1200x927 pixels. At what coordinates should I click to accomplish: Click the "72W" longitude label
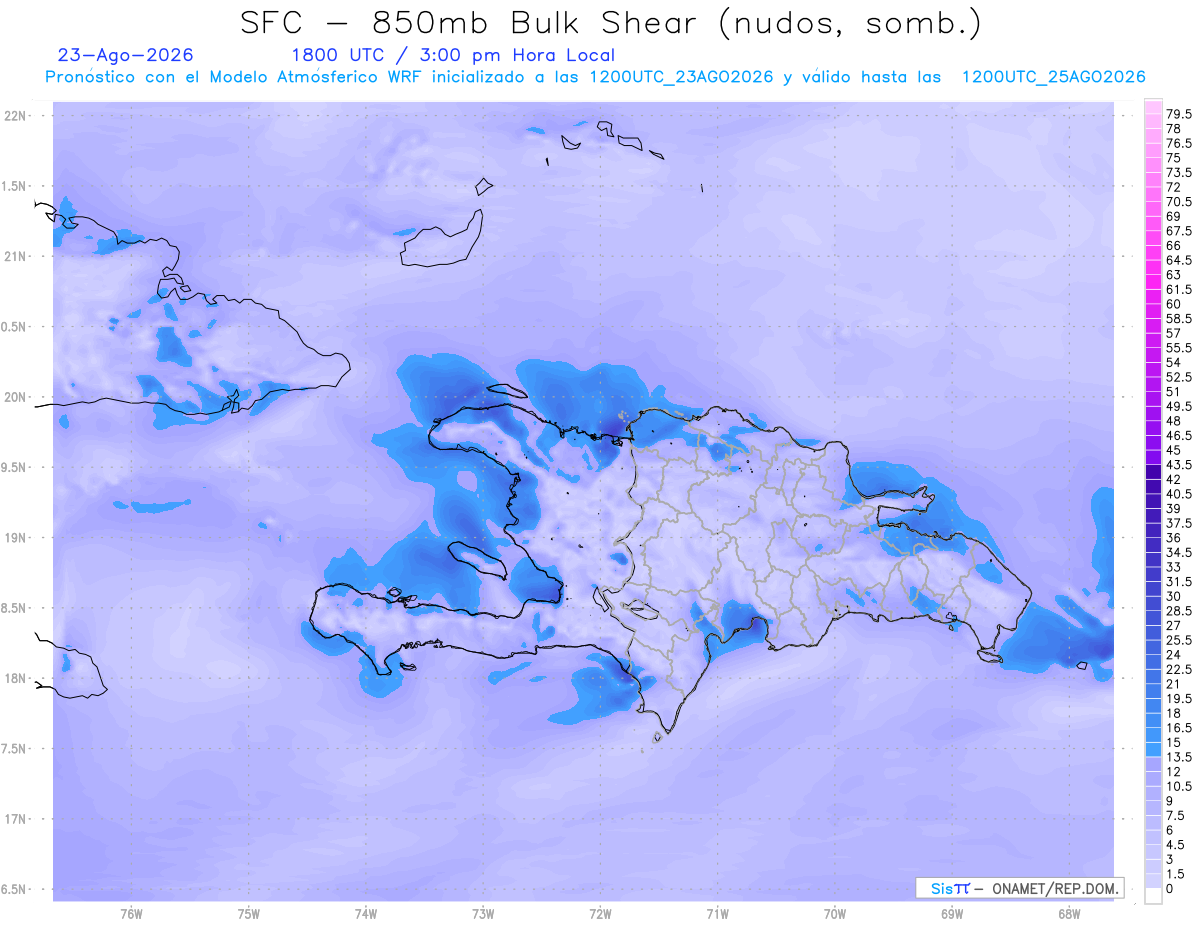[x=600, y=913]
